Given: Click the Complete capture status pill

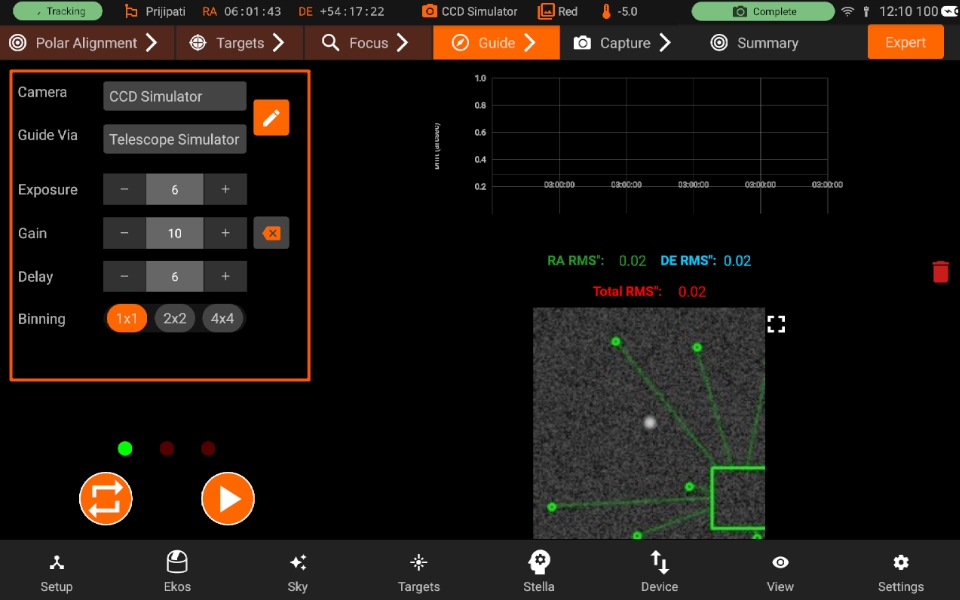Looking at the screenshot, I should 763,11.
